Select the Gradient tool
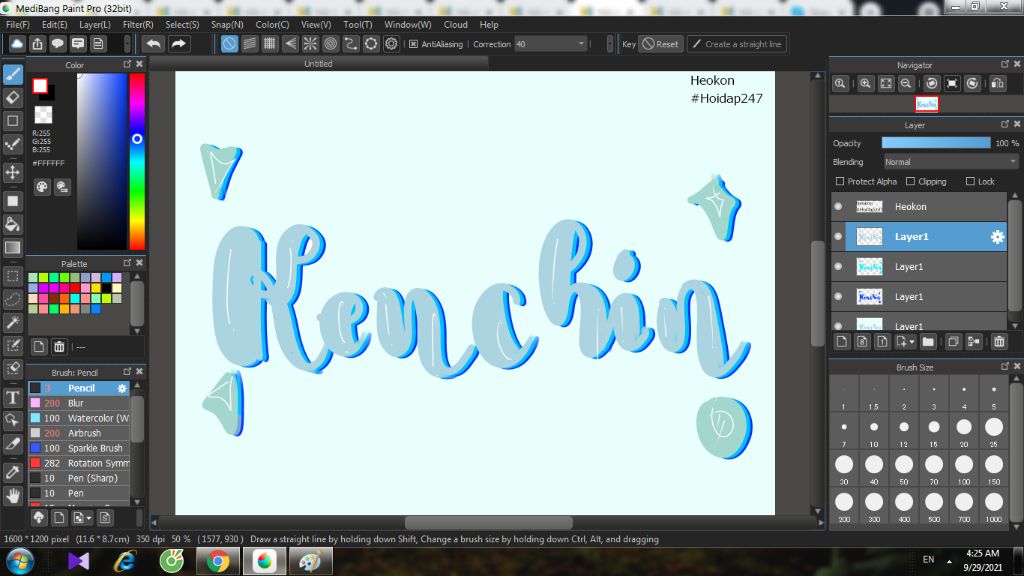This screenshot has width=1024, height=576. [x=12, y=248]
